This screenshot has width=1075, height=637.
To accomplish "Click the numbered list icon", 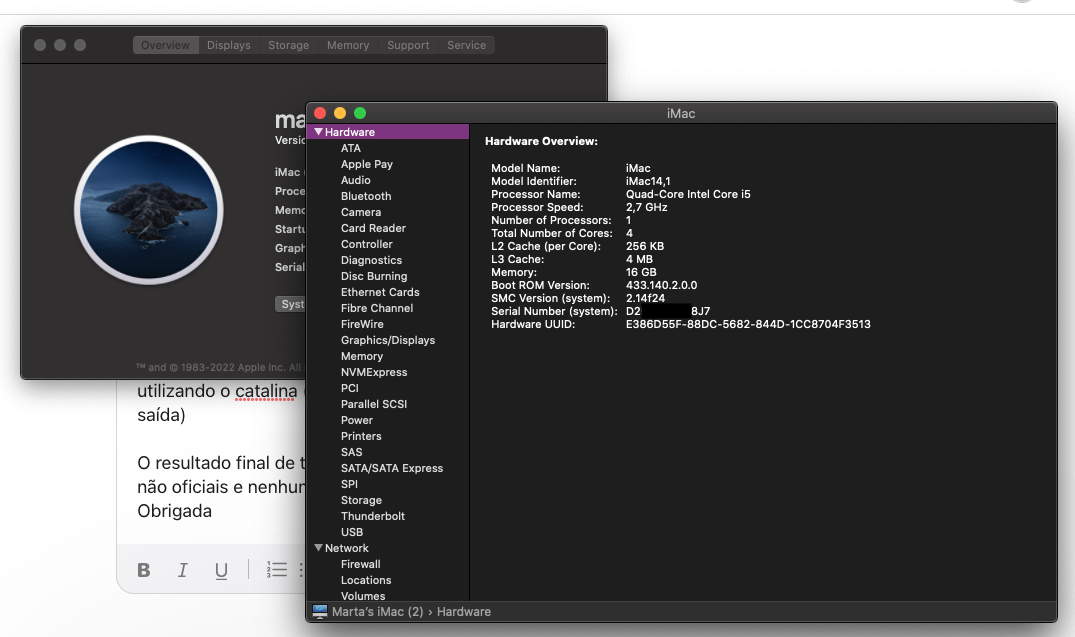I will point(277,570).
